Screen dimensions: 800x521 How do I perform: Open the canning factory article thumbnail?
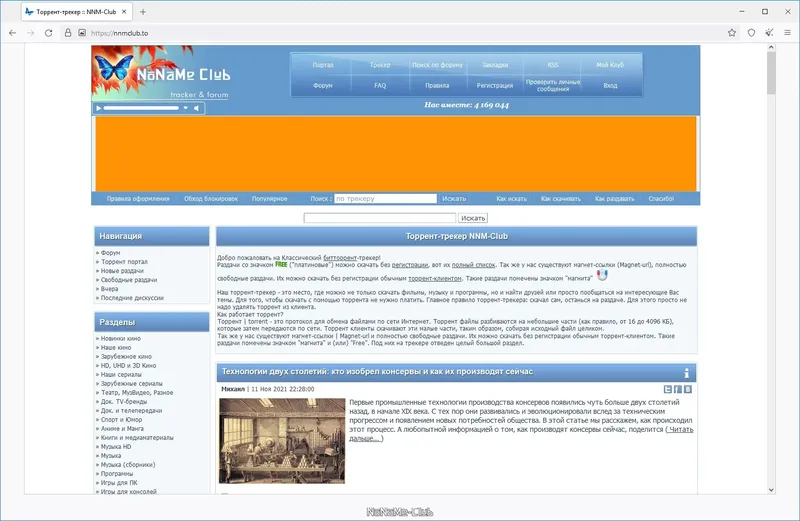282,441
